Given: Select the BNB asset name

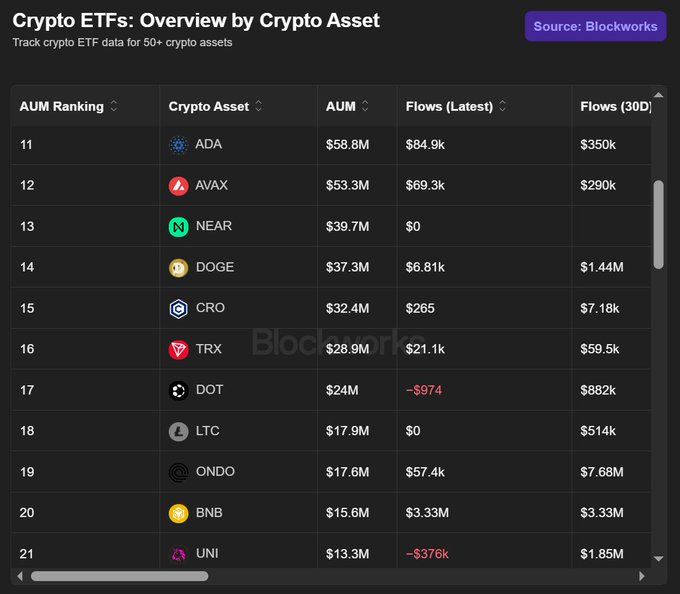Looking at the screenshot, I should pyautogui.click(x=209, y=512).
